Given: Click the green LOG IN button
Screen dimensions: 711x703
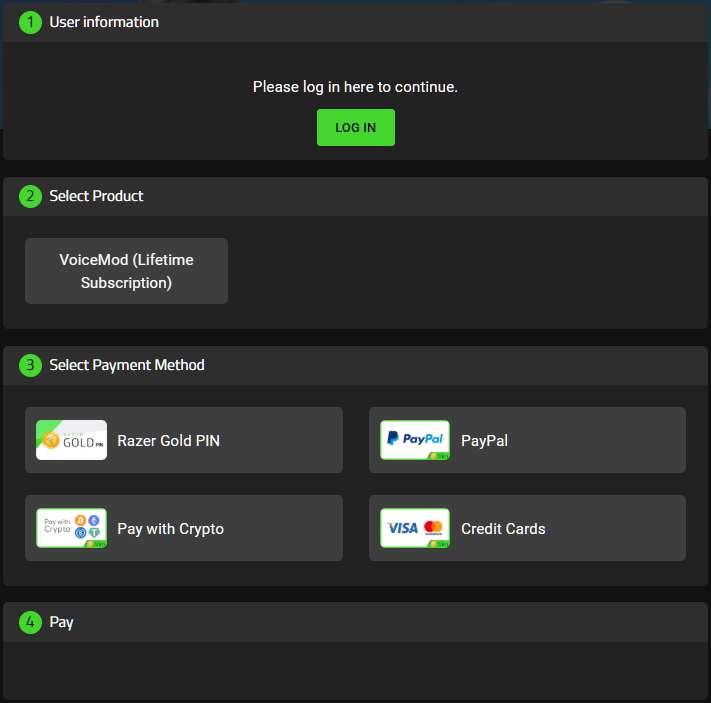Looking at the screenshot, I should point(356,127).
